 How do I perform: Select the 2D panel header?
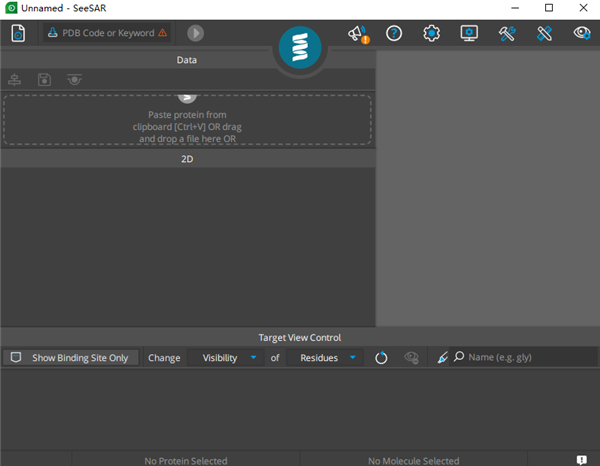(187, 159)
